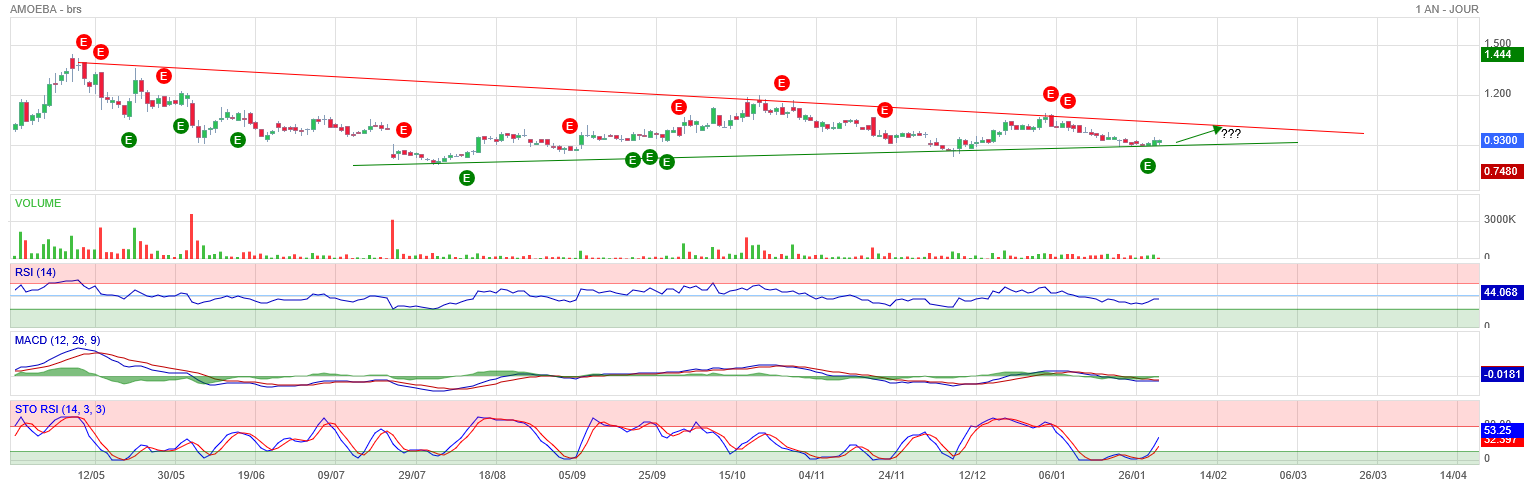Click the green 1.444 high price tag

click(x=1502, y=55)
